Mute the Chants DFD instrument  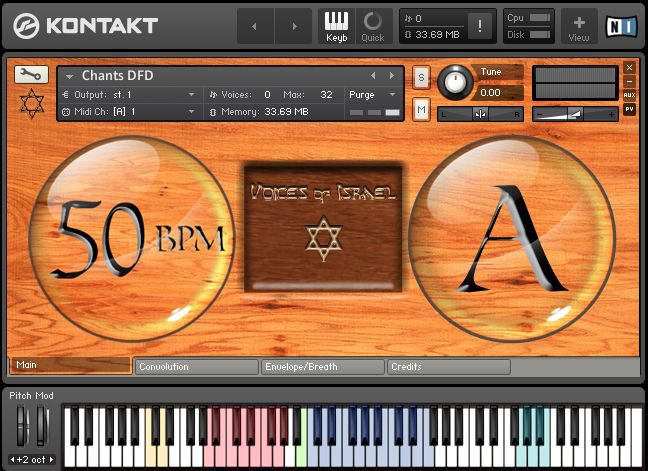point(421,108)
